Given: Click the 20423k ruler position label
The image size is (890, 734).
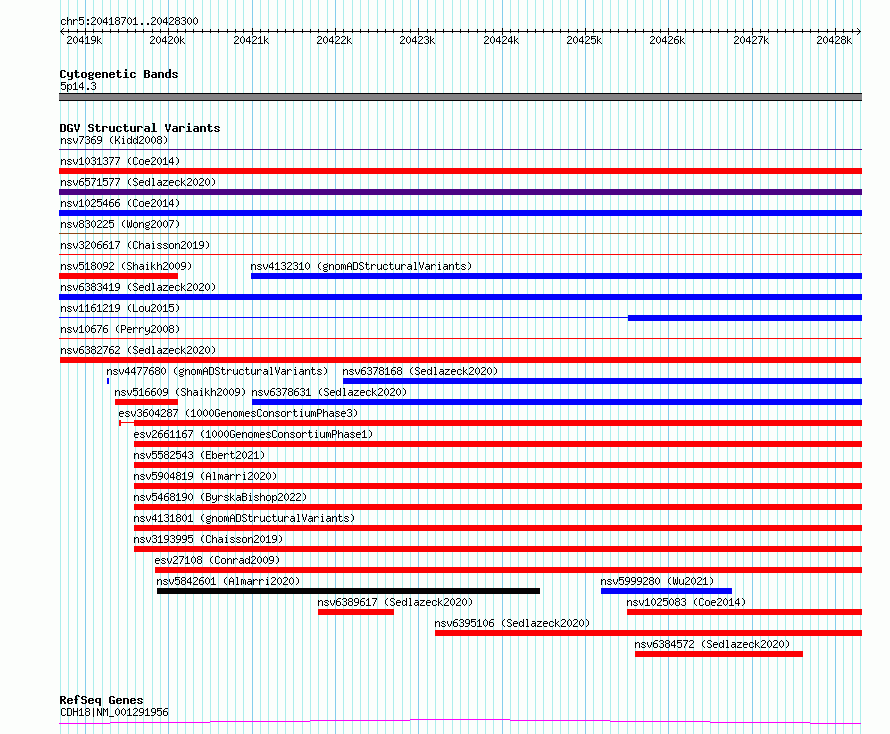Looking at the screenshot, I should pyautogui.click(x=417, y=40).
